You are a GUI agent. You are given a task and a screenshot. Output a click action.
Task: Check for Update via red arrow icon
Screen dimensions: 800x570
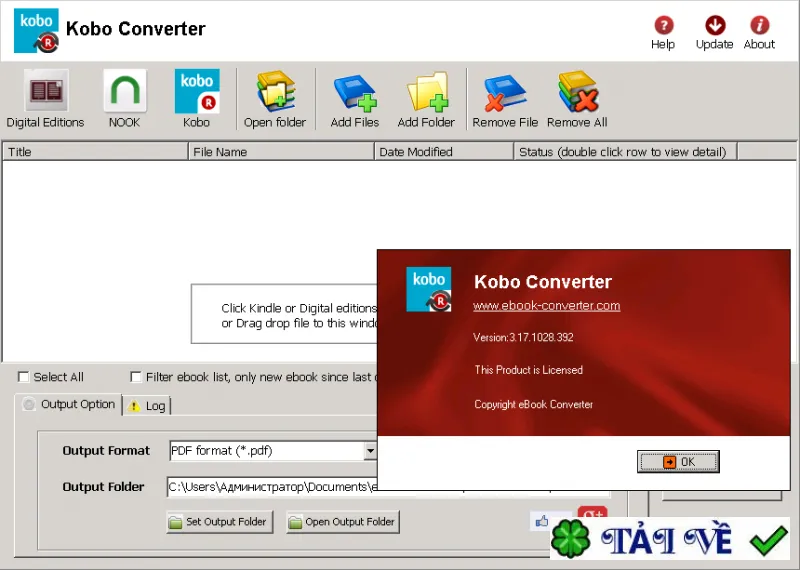tap(714, 33)
